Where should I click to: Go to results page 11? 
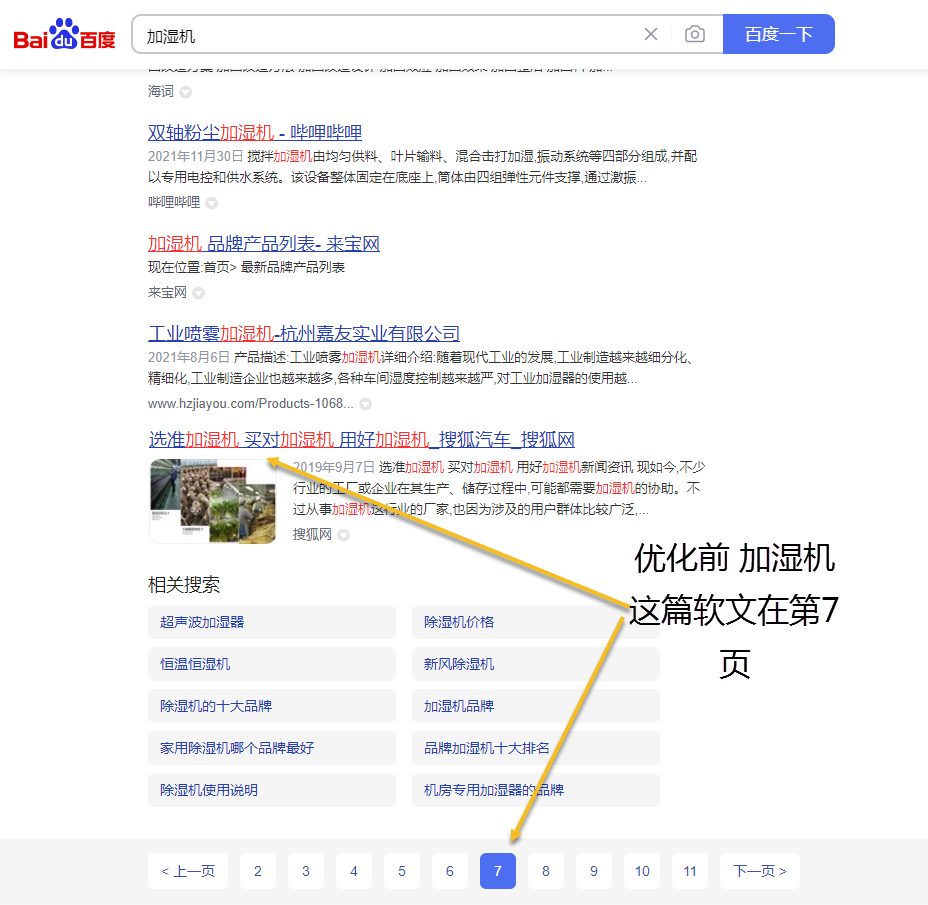(x=690, y=871)
